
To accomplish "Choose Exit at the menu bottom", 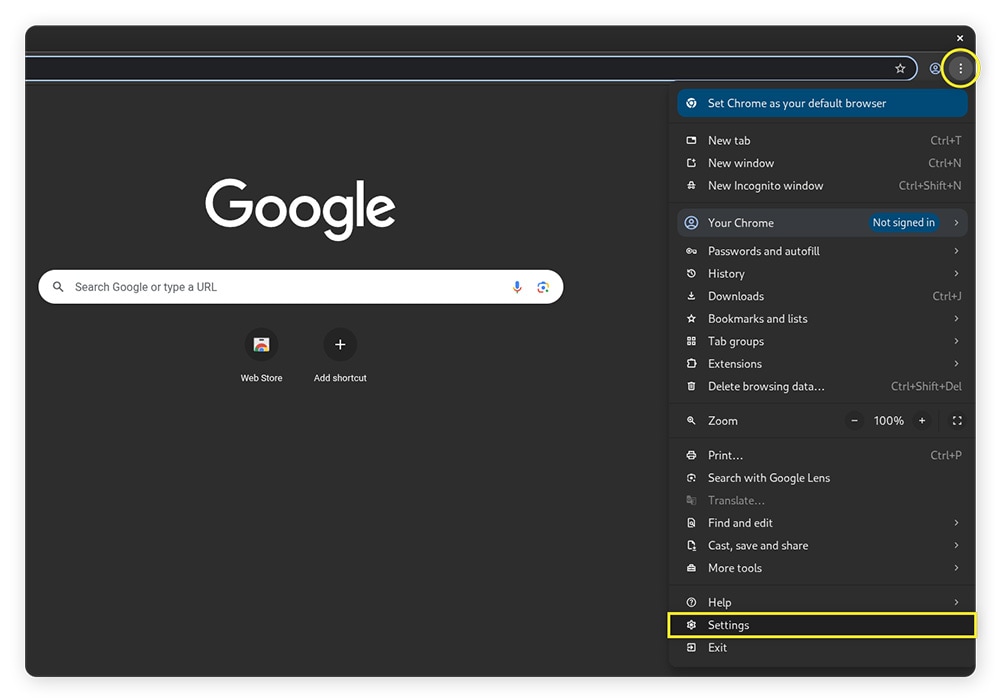I will coord(822,648).
